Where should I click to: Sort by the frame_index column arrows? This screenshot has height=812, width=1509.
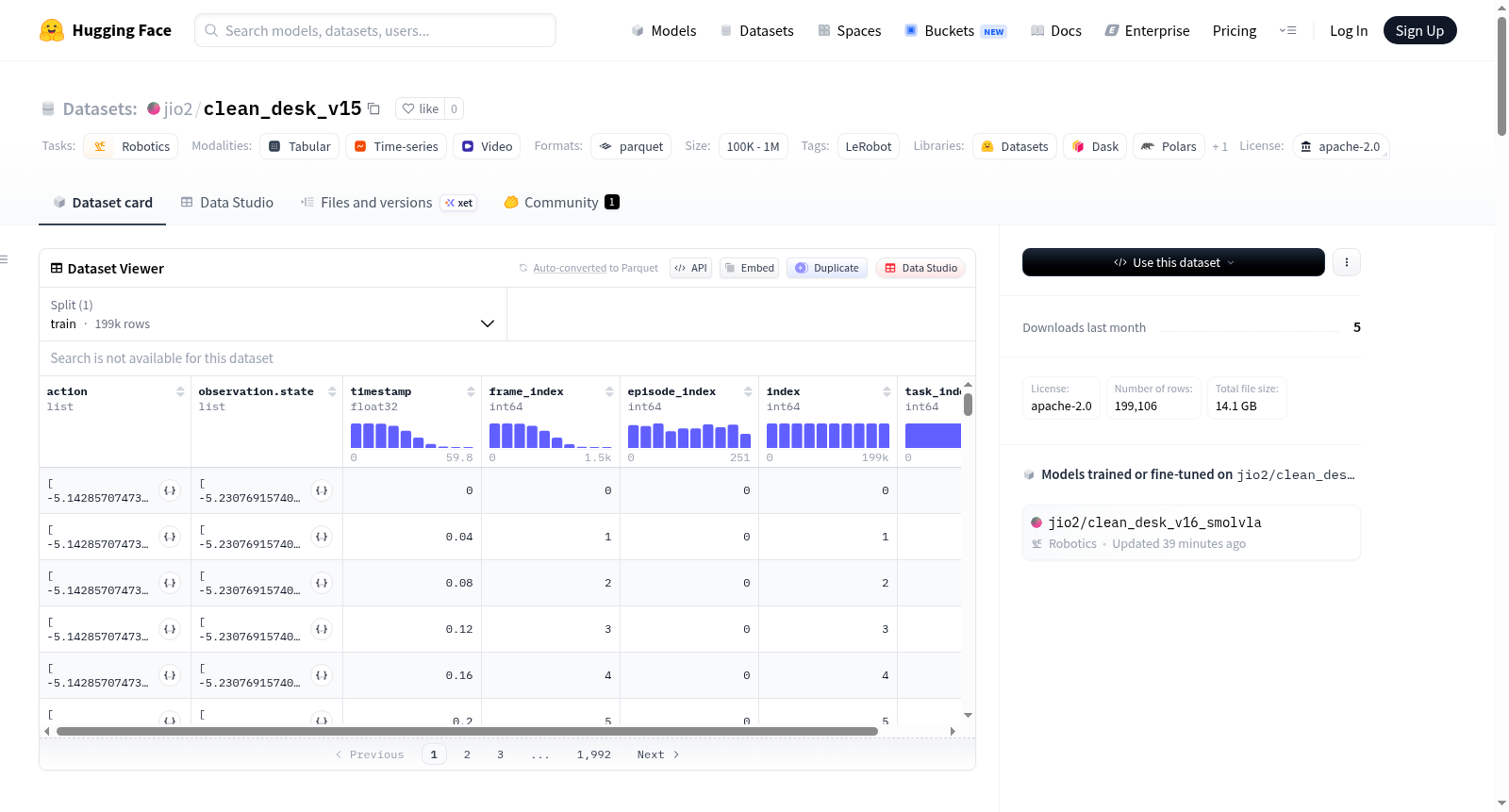609,391
